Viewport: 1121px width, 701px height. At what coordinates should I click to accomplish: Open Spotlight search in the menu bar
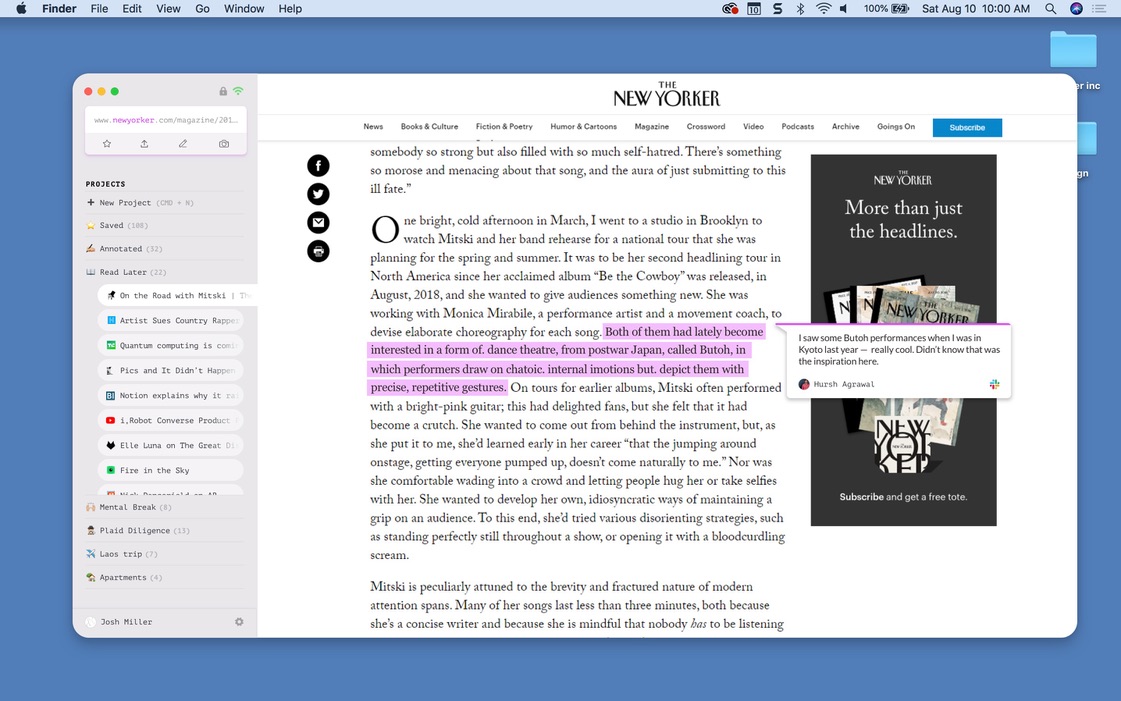click(1050, 9)
